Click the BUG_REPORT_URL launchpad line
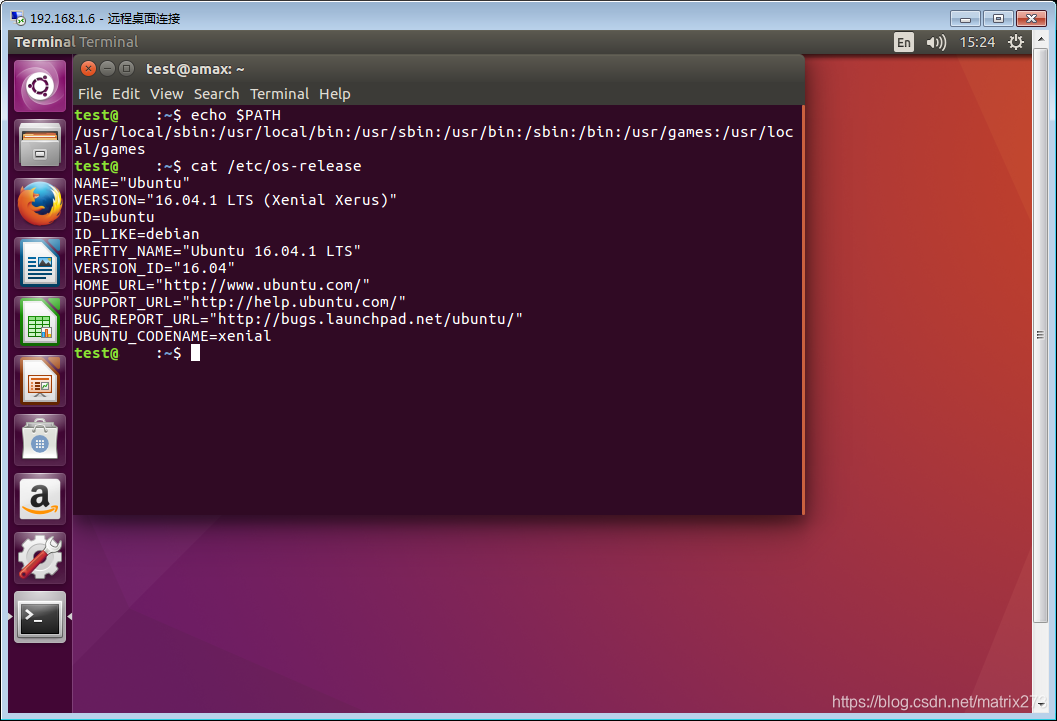This screenshot has height=721, width=1057. pos(298,319)
